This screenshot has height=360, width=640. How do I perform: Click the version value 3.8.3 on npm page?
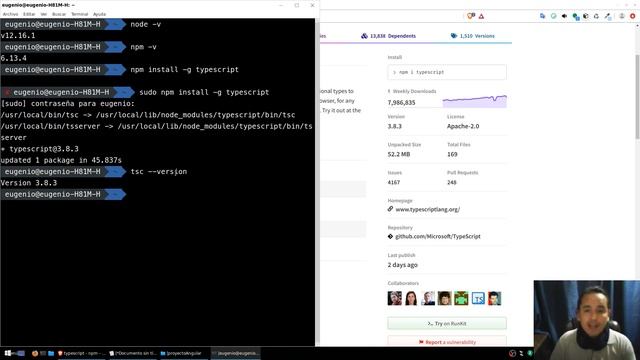tap(394, 126)
